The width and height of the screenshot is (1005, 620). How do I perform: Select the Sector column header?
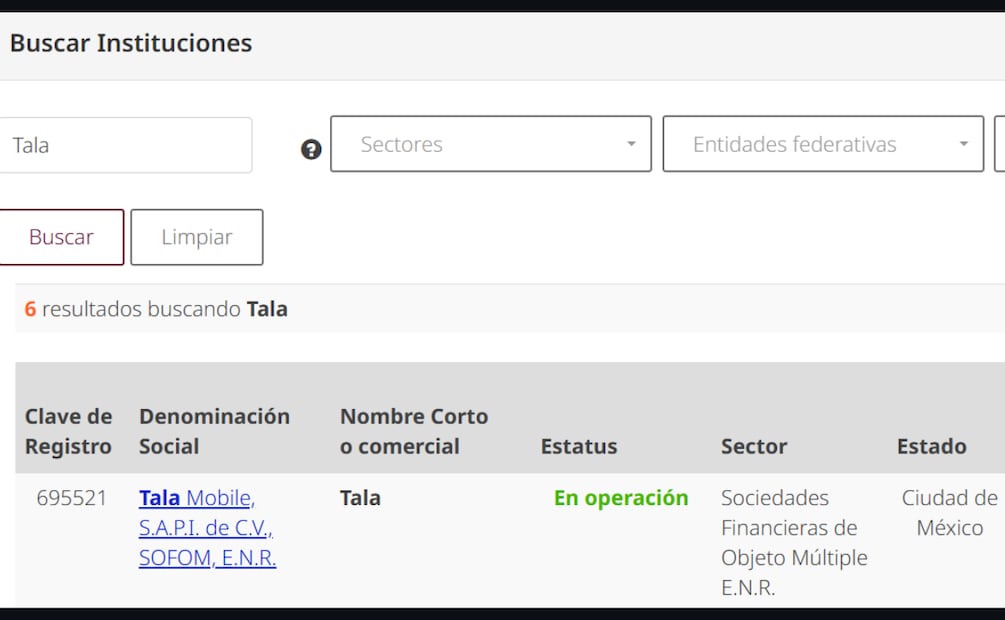[x=754, y=446]
